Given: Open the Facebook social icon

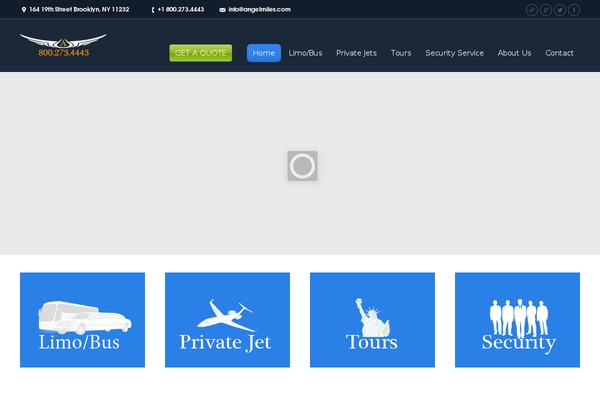Looking at the screenshot, I should point(574,10).
